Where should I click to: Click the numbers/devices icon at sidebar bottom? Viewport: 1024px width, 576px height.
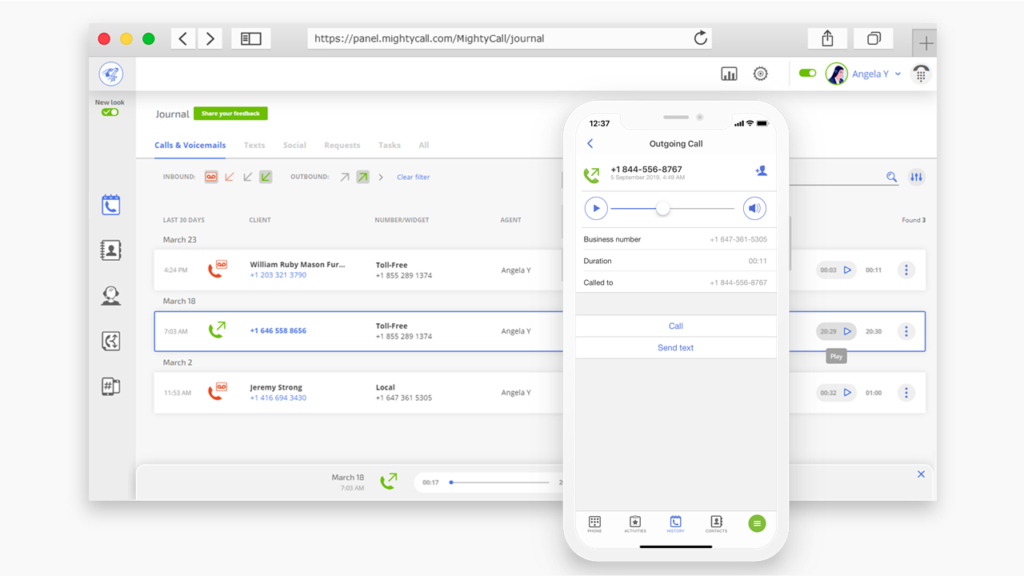(x=111, y=387)
